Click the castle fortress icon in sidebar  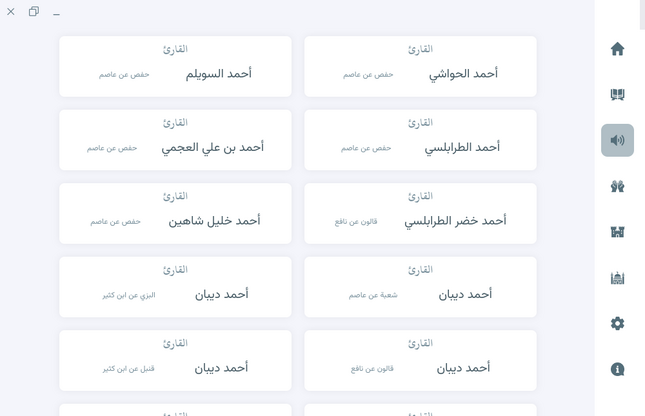pos(617,233)
